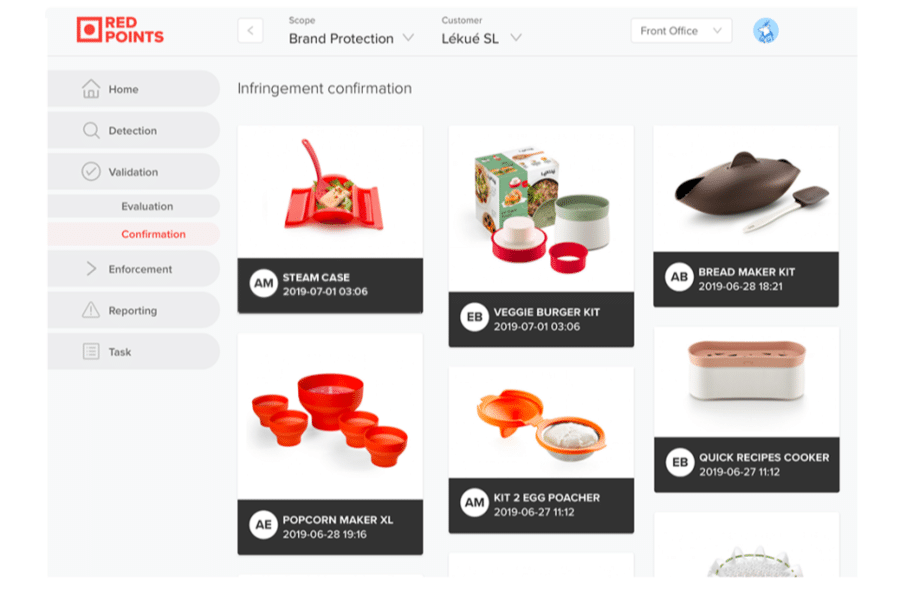Viewport: 900px width, 600px height.
Task: Click the Reporting warning triangle icon
Action: (91, 310)
